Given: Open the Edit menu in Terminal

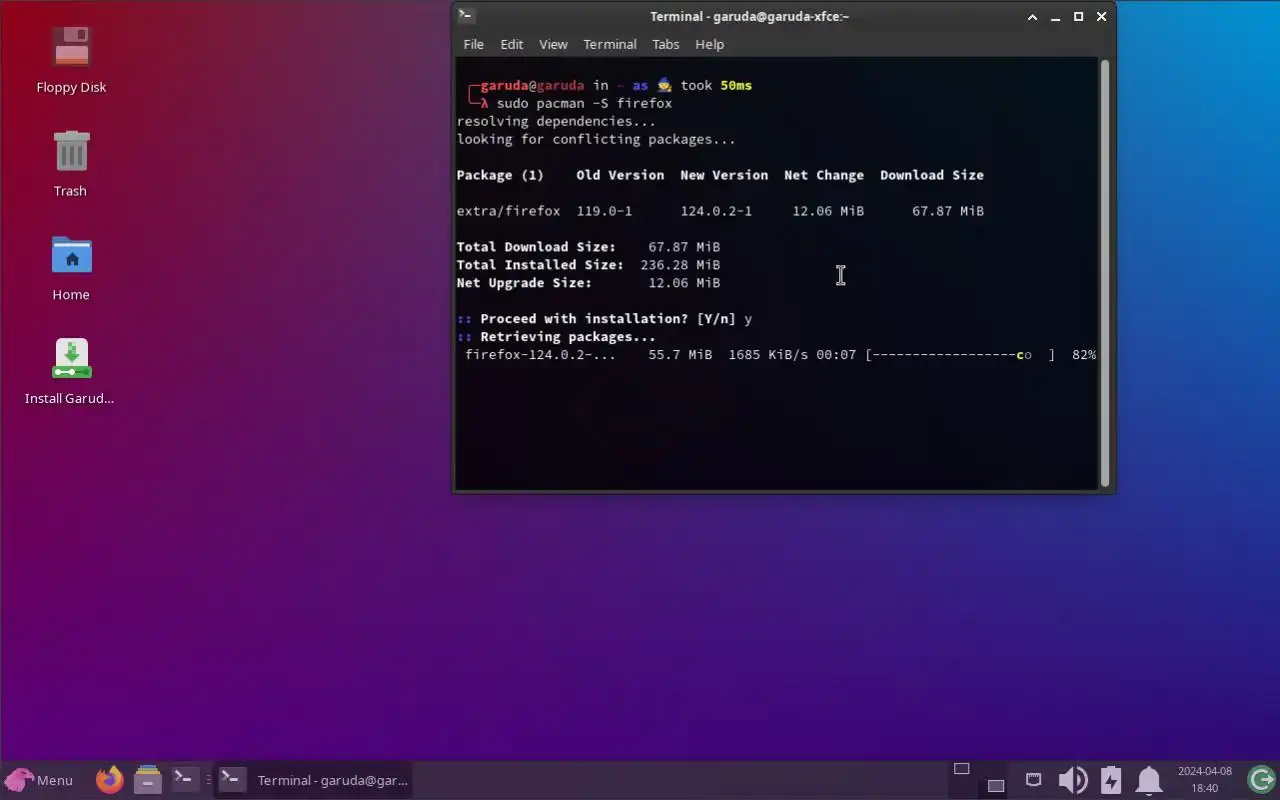Looking at the screenshot, I should tap(512, 44).
